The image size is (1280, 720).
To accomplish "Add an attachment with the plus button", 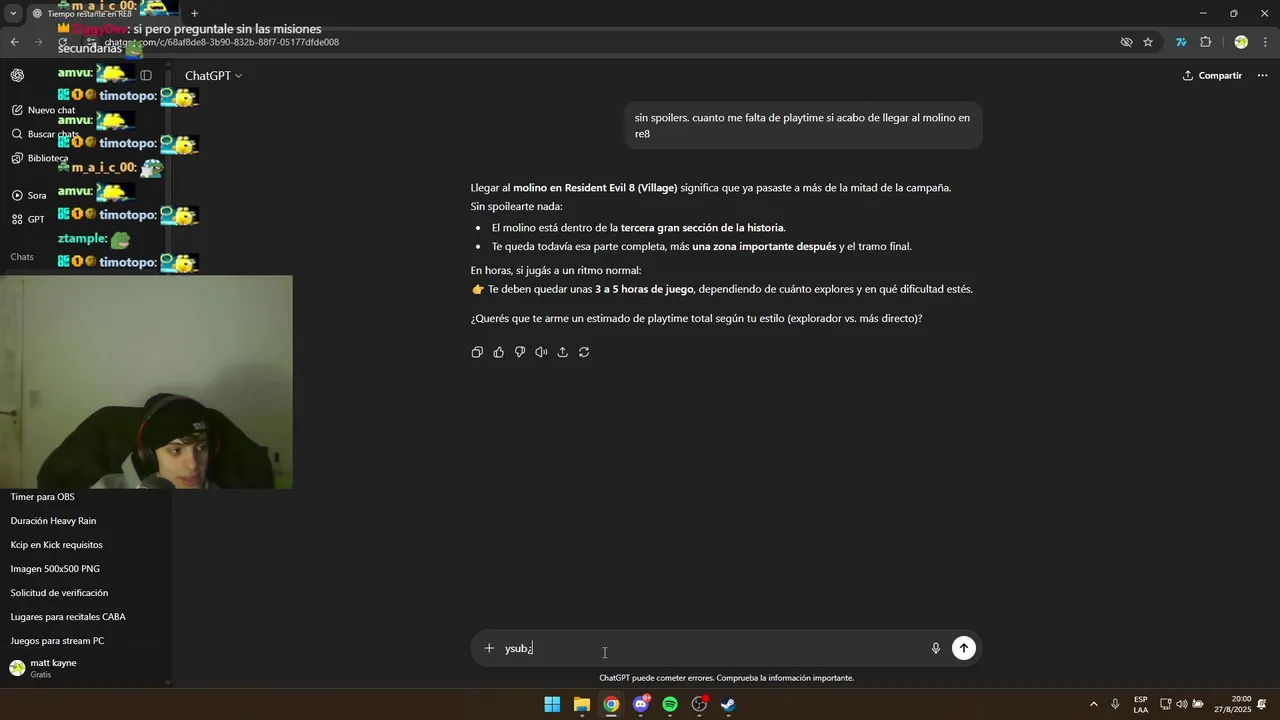I will click(489, 648).
